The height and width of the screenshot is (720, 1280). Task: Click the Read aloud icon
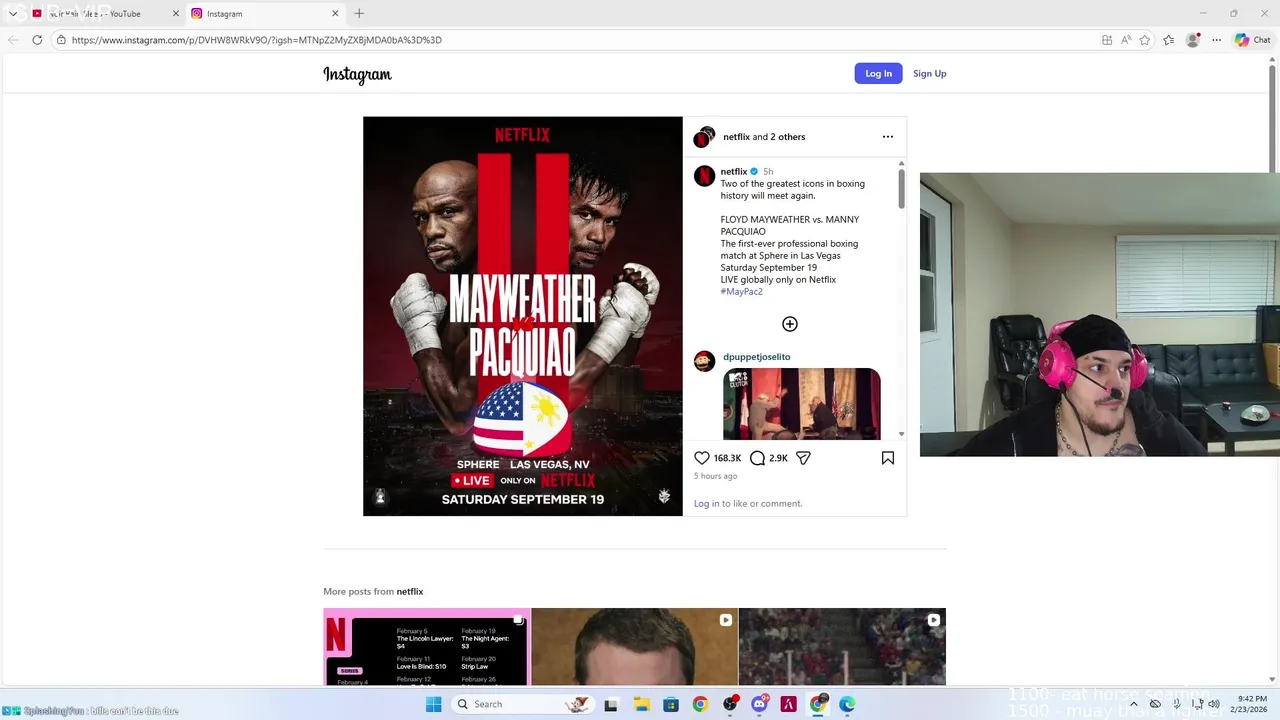pyautogui.click(x=1126, y=40)
